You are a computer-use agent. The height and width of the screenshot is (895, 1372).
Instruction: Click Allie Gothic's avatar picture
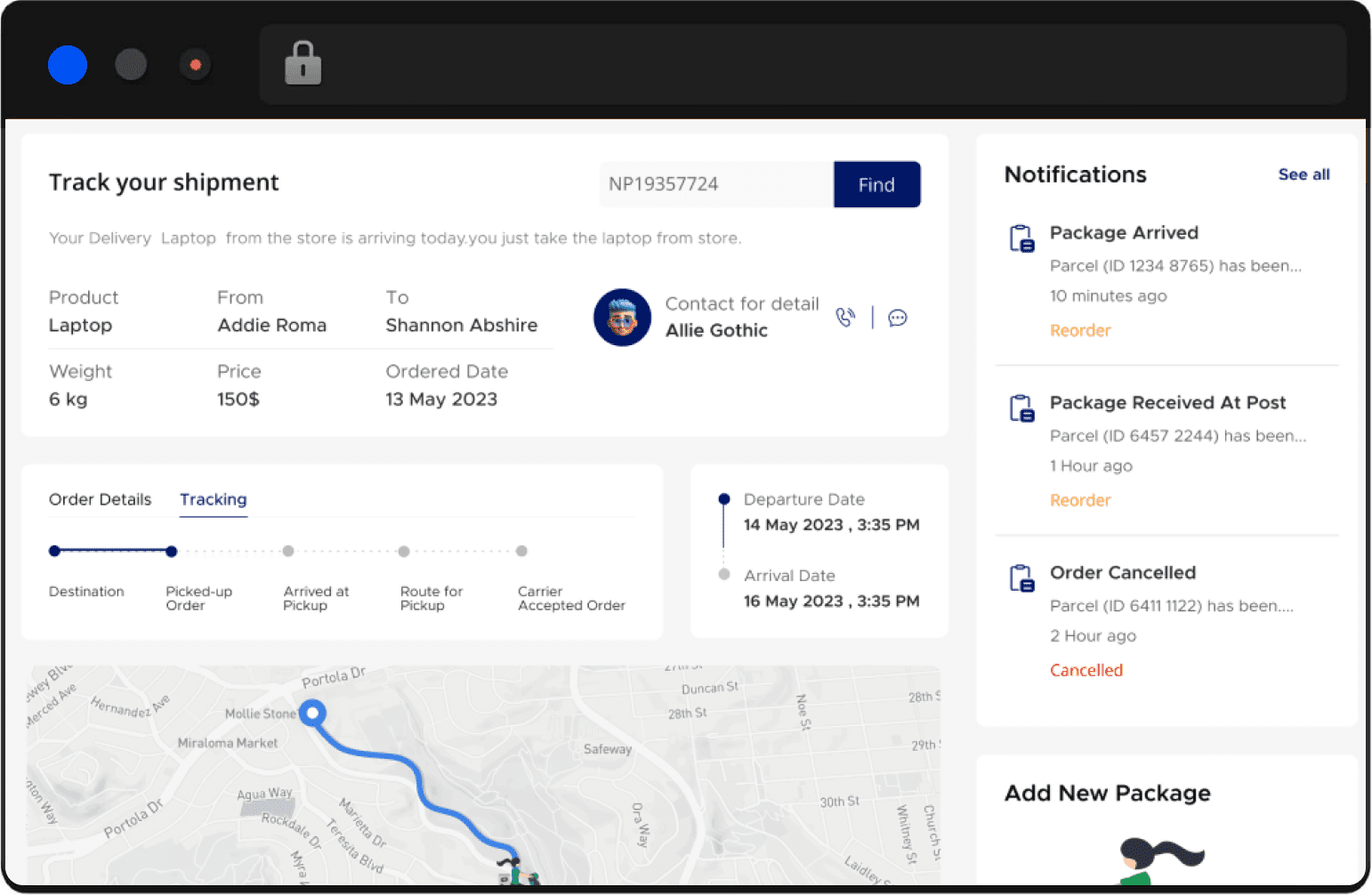pos(622,318)
